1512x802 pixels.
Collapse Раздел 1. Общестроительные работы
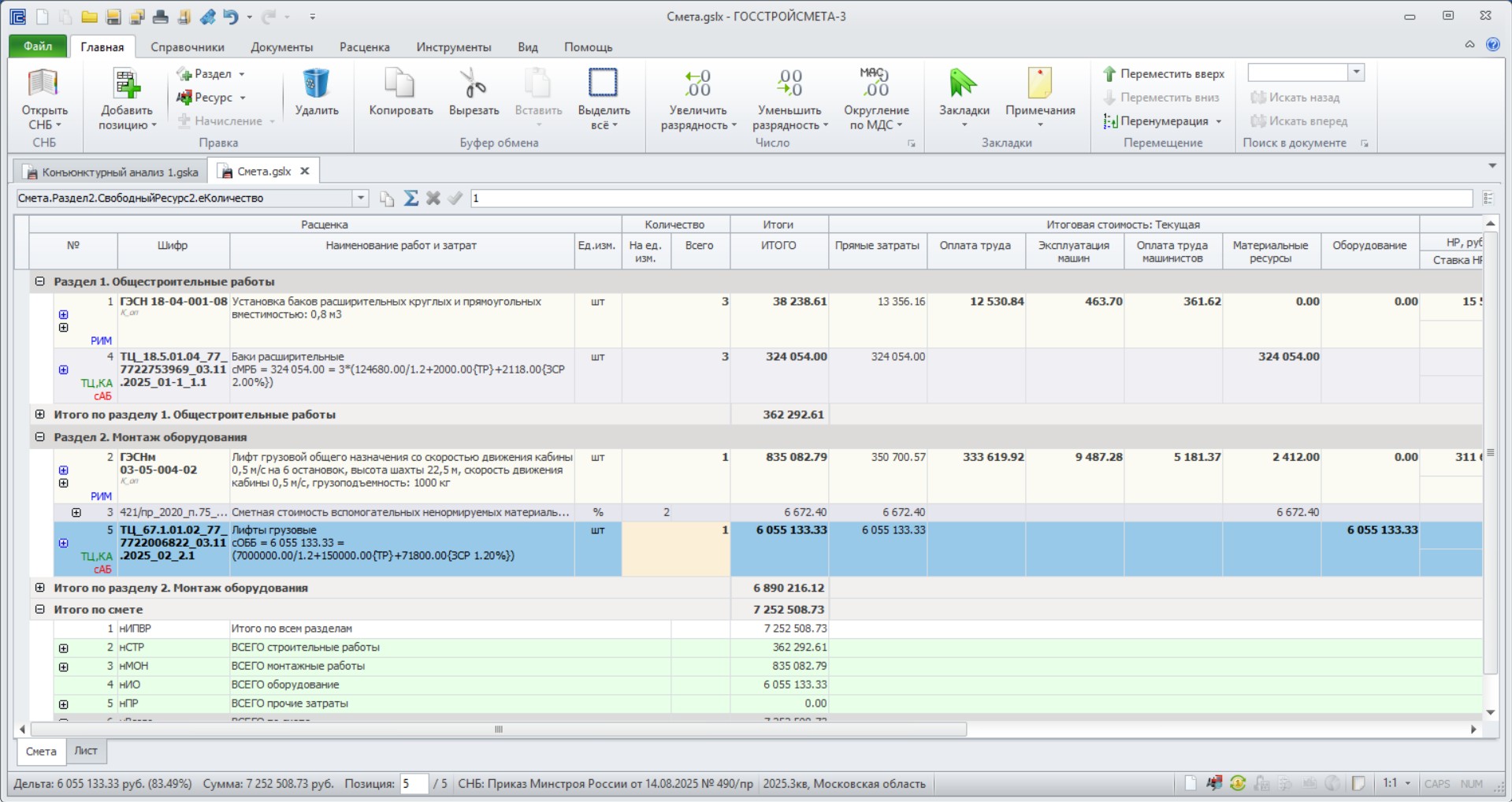[x=40, y=281]
